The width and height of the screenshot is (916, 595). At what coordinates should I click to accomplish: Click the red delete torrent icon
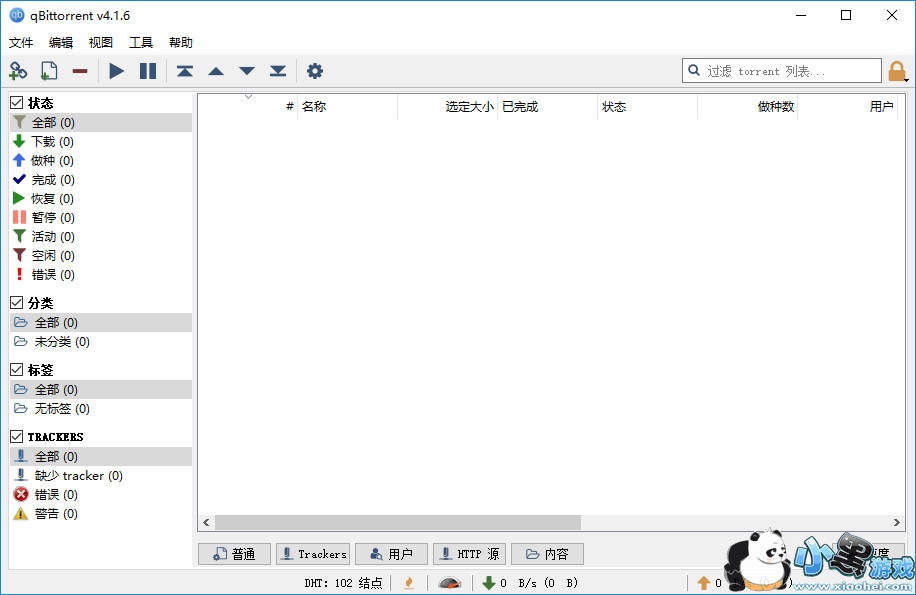80,71
